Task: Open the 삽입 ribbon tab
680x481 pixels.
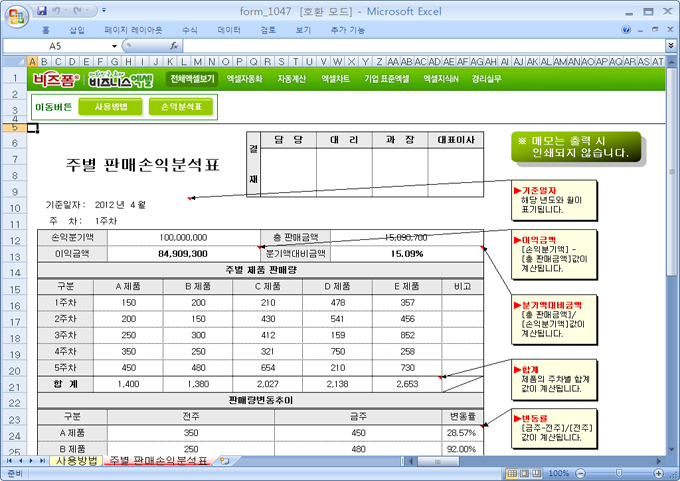Action: pos(77,30)
